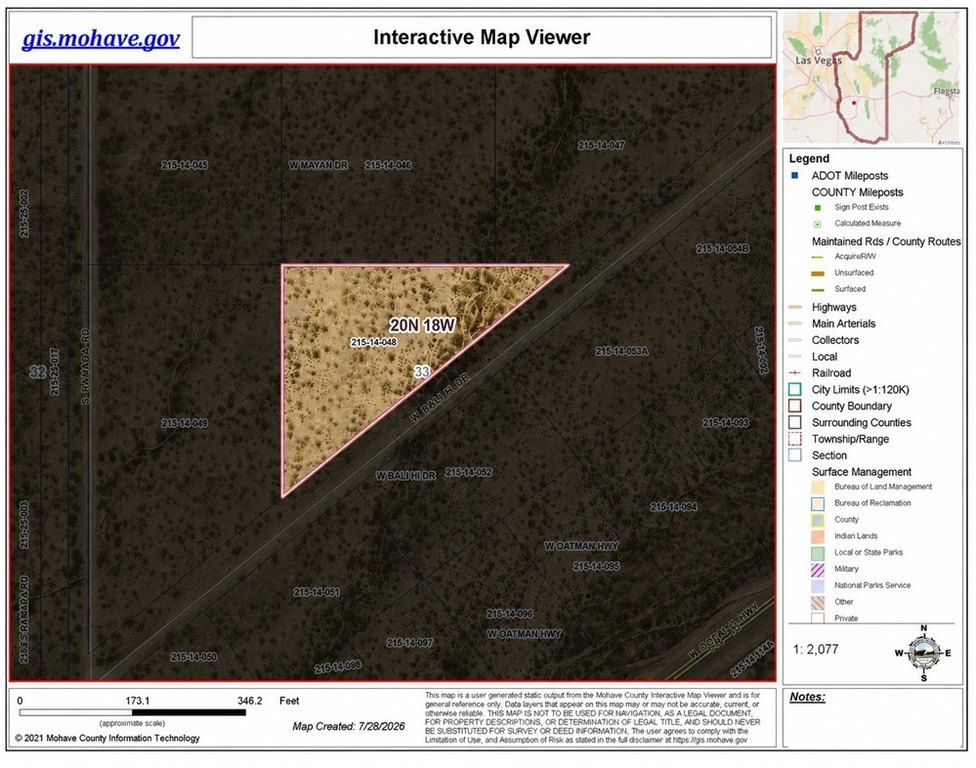Click the Main Arterials line symbol
This screenshot has height=768, width=976.
click(795, 324)
